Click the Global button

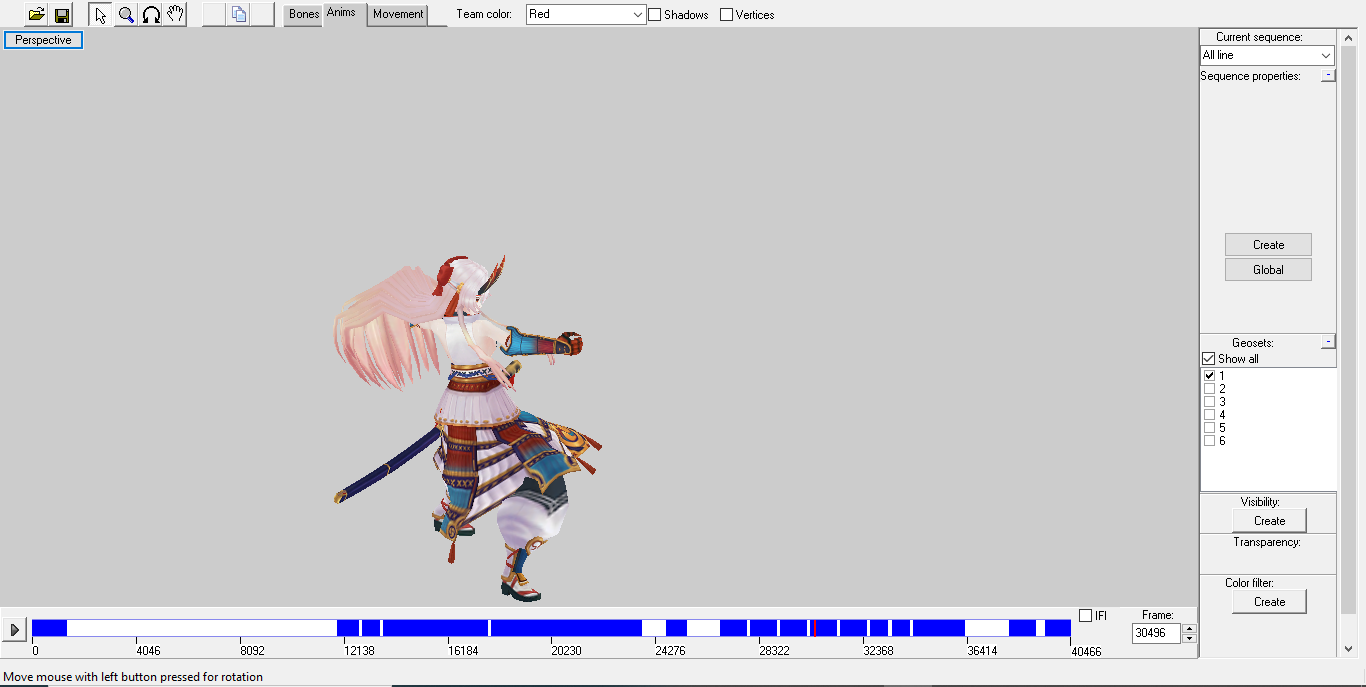[x=1268, y=270]
